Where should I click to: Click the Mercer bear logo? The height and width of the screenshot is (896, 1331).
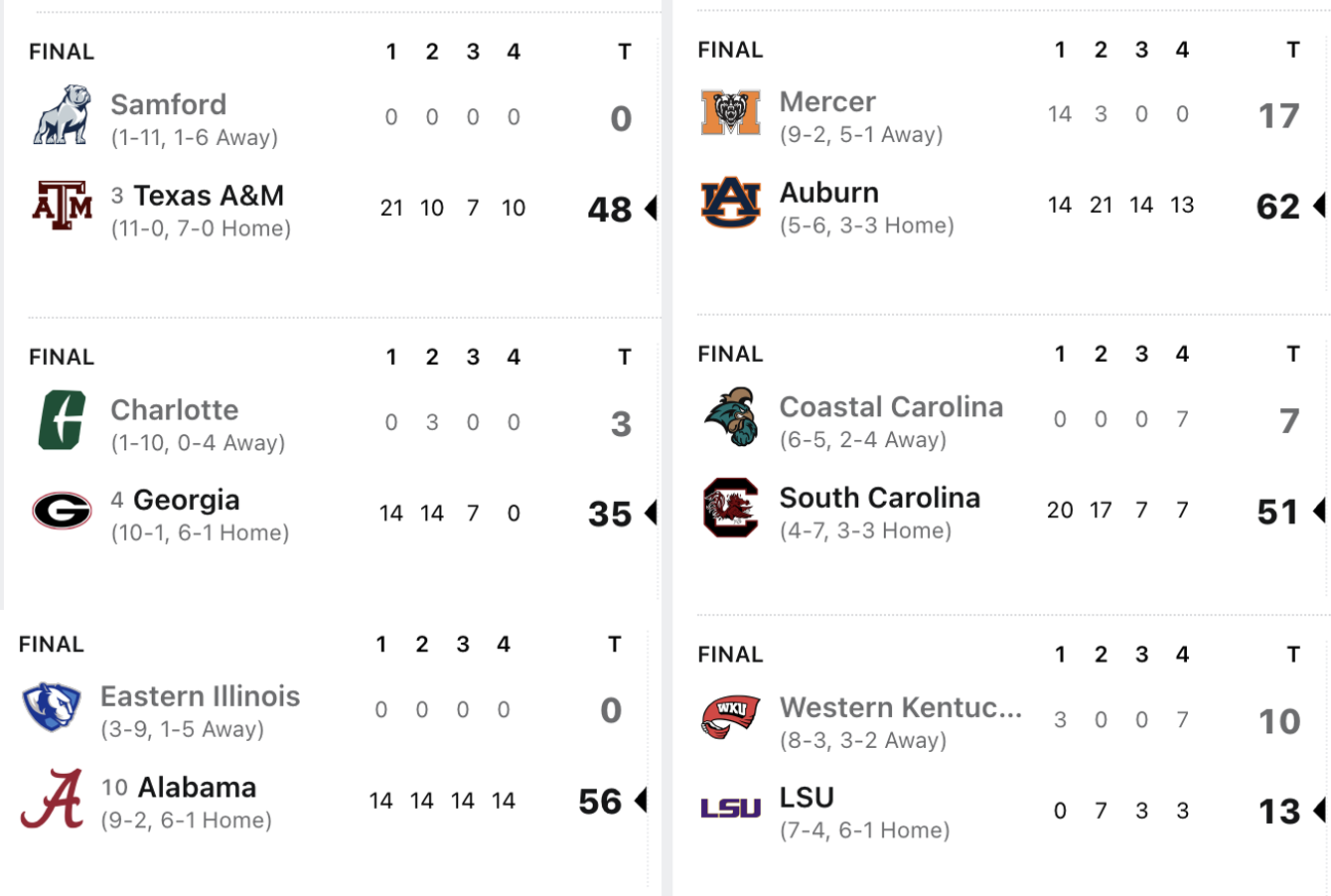pos(730,113)
